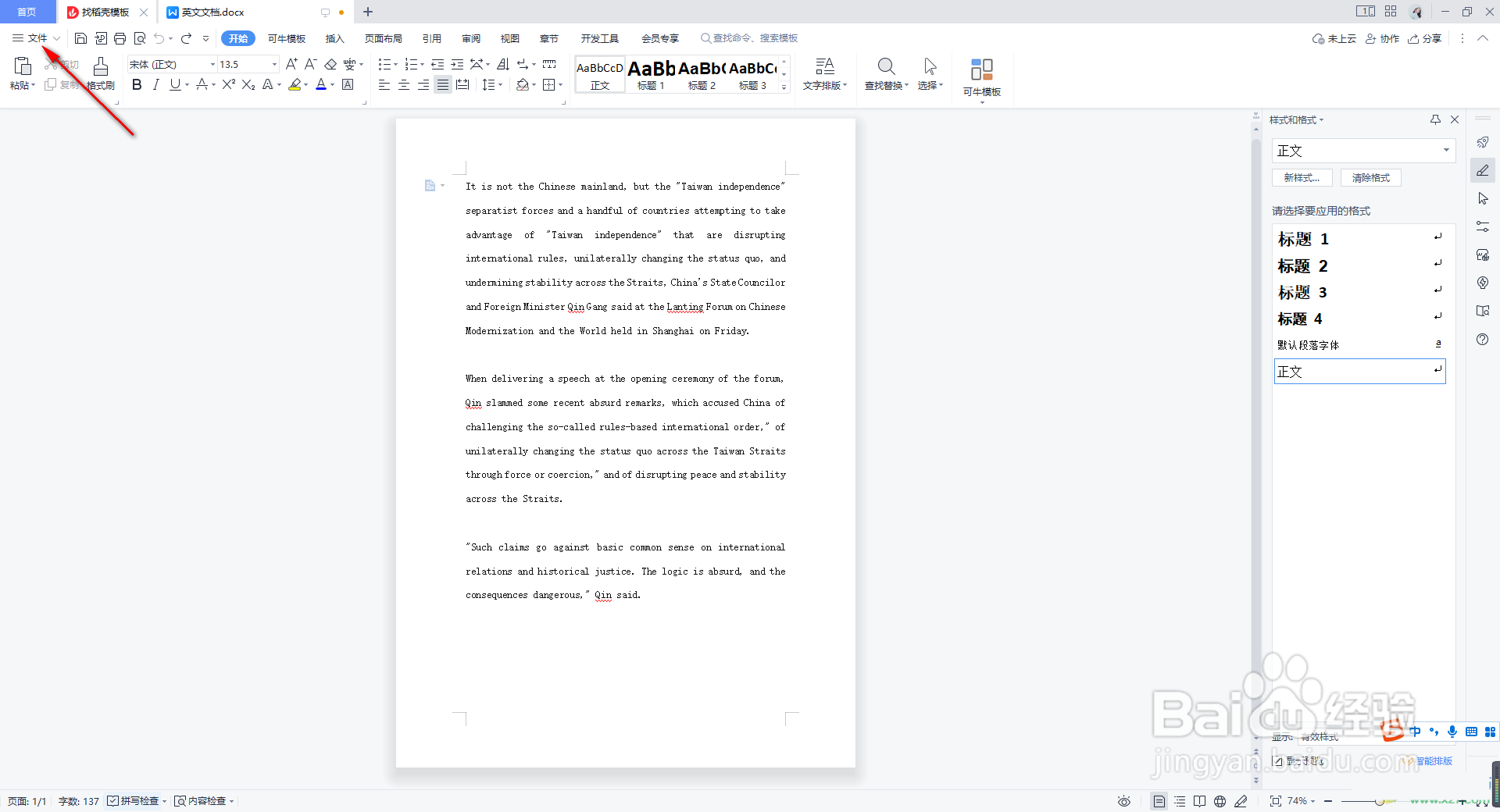Click the Print icon in quick toolbar
The image size is (1500, 812).
pos(120,38)
